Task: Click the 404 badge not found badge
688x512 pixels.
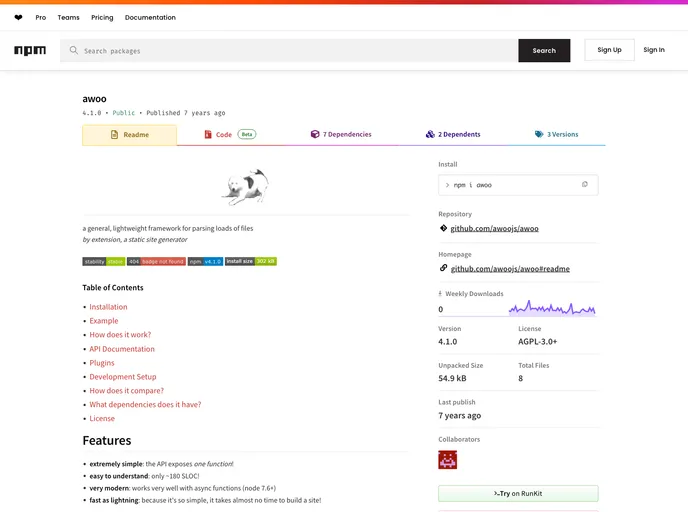Action: click(156, 261)
